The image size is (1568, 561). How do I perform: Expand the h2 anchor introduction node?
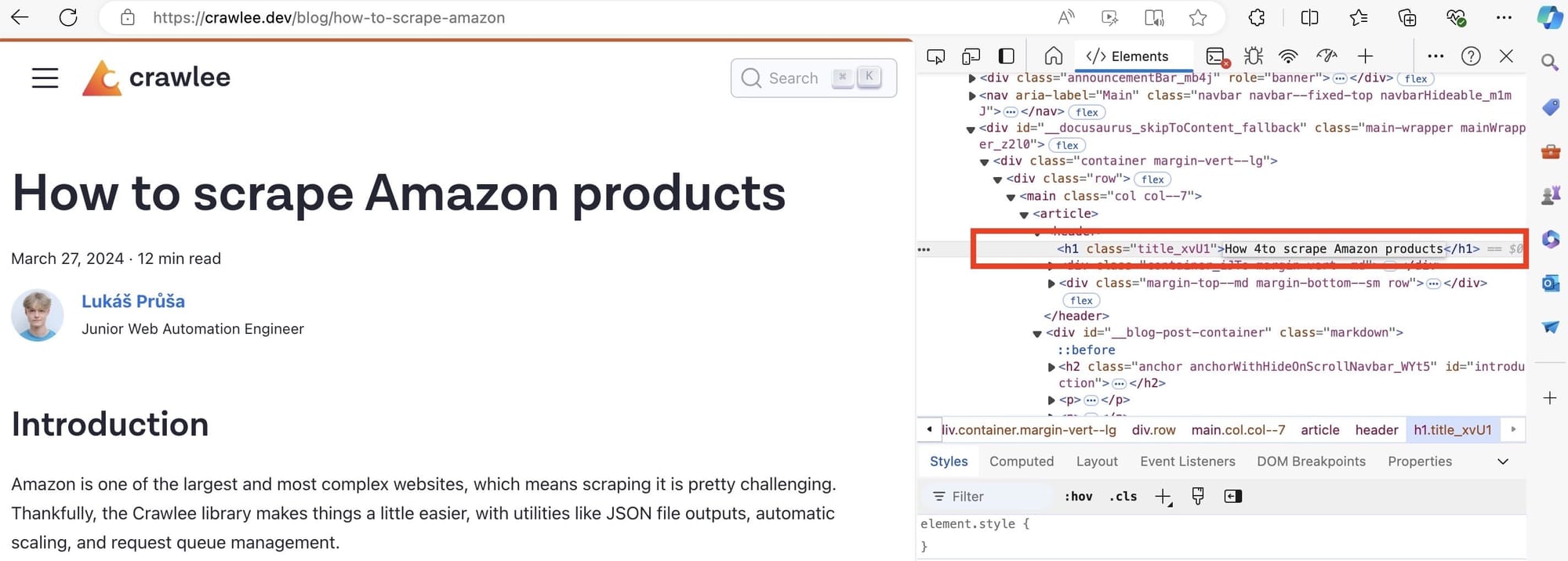pyautogui.click(x=1051, y=367)
